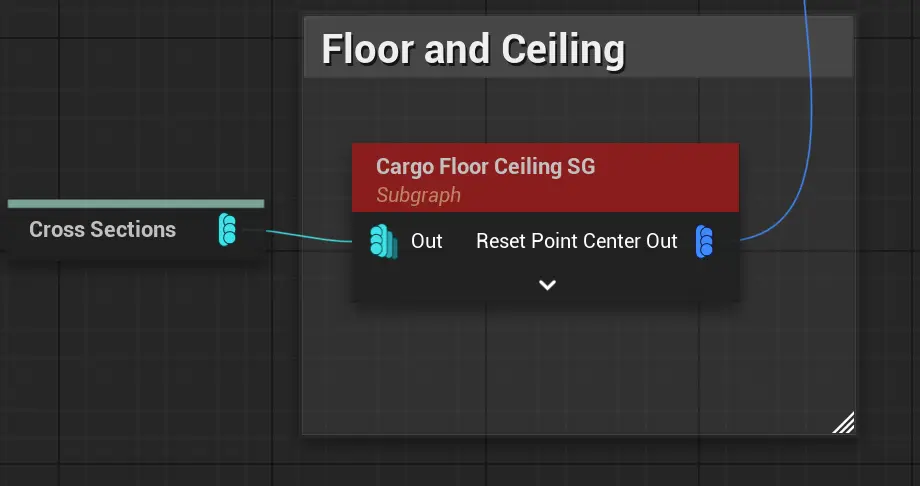
Task: Click the Reset Point Center Out label
Action: [x=576, y=241]
